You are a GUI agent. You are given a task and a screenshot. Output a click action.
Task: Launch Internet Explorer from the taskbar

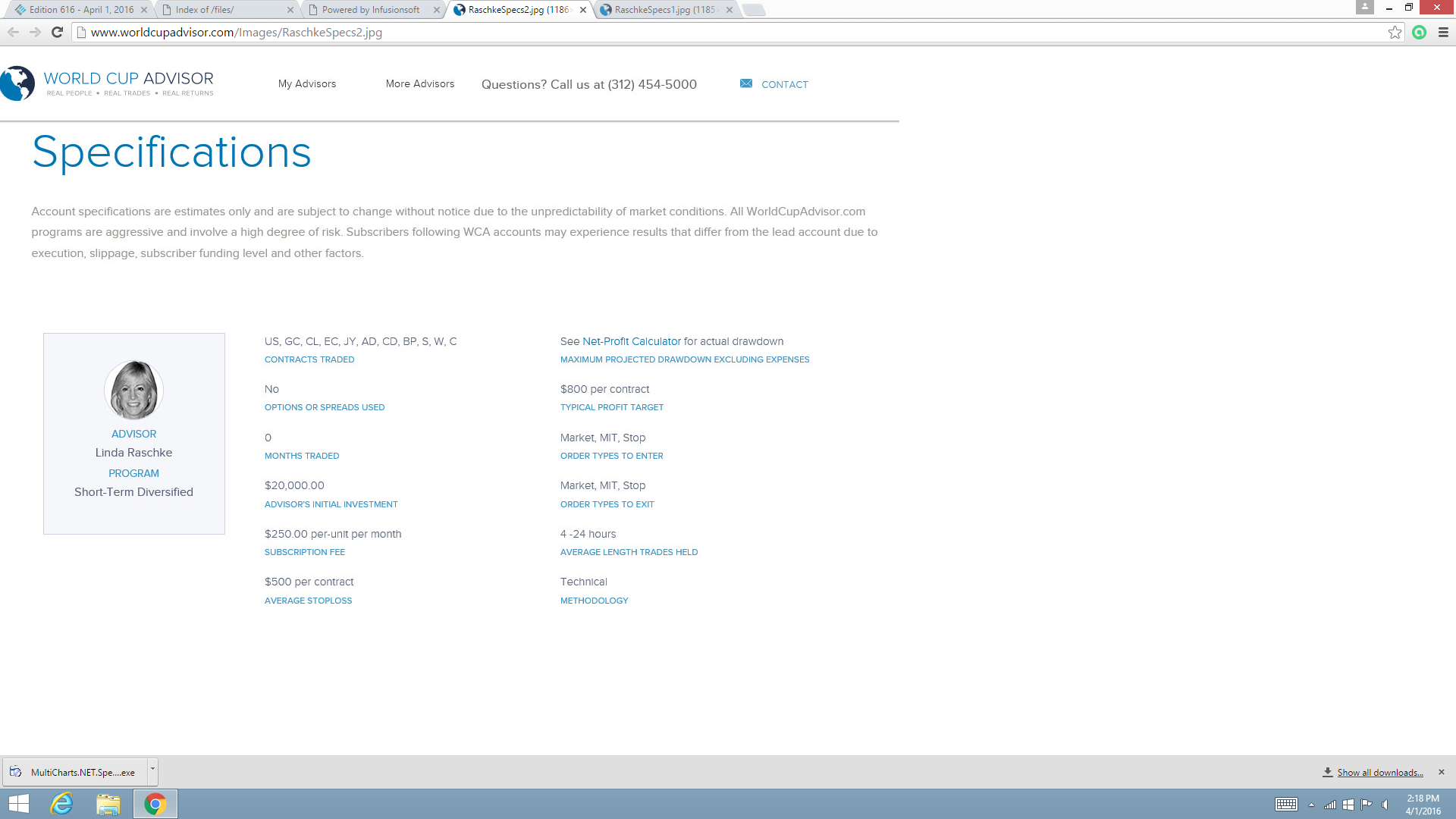click(x=61, y=804)
